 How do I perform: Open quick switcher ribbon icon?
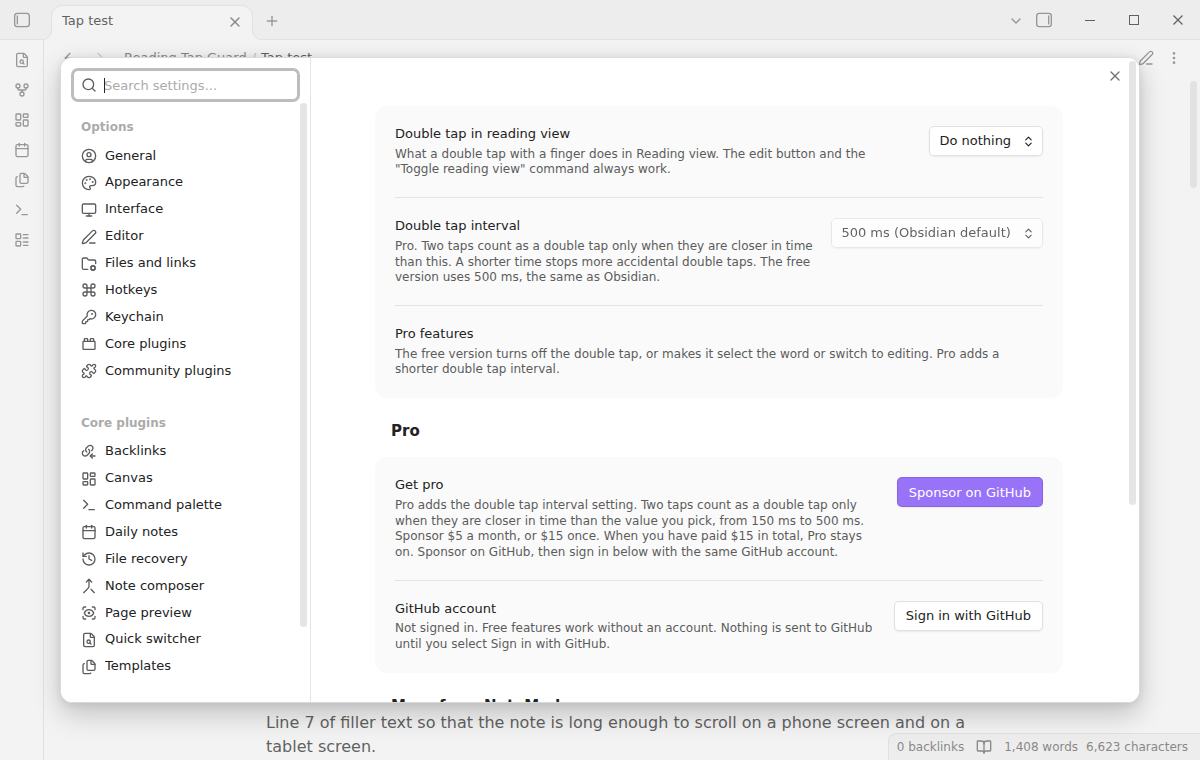[22, 60]
